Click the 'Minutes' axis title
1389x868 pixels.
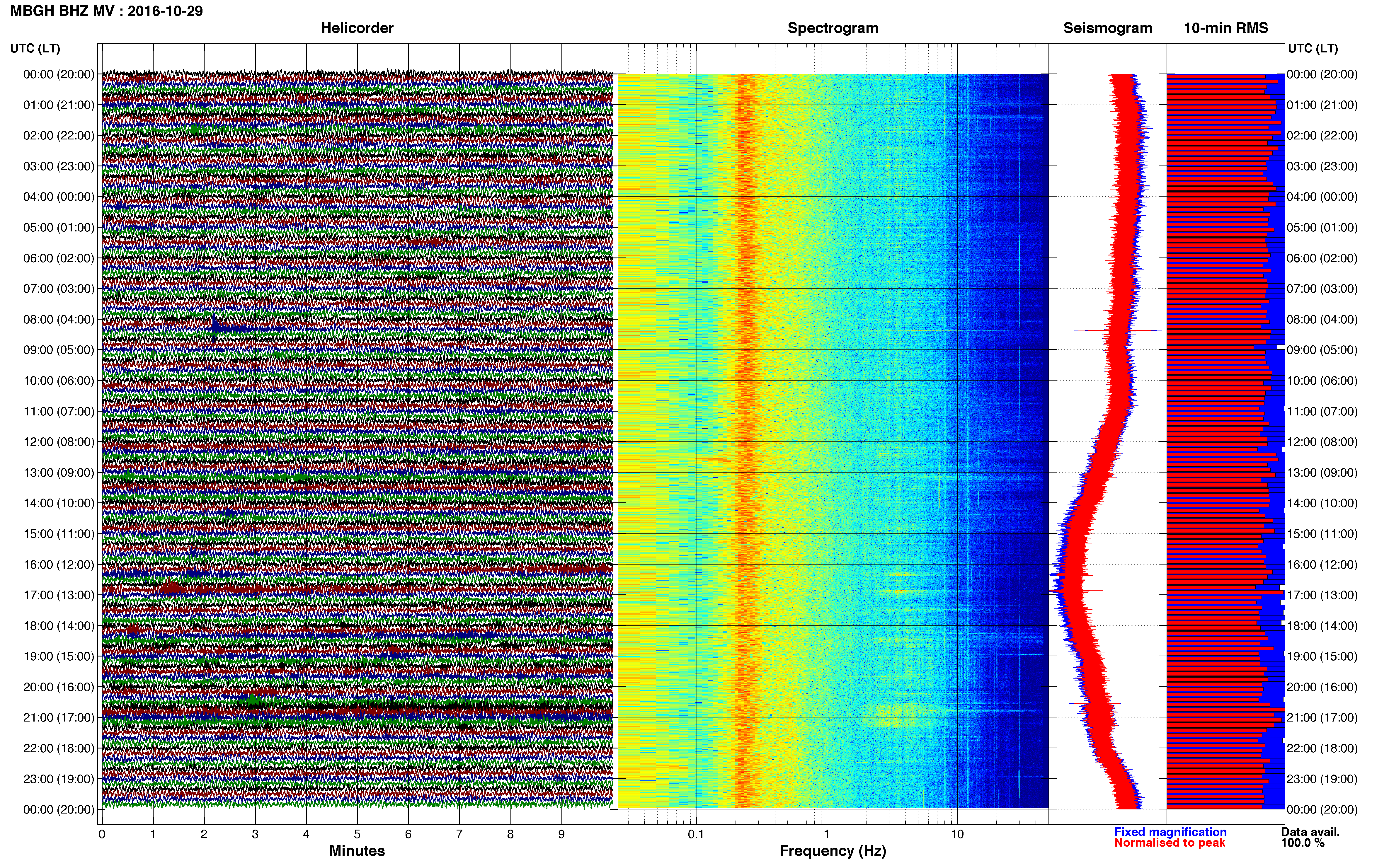357,851
